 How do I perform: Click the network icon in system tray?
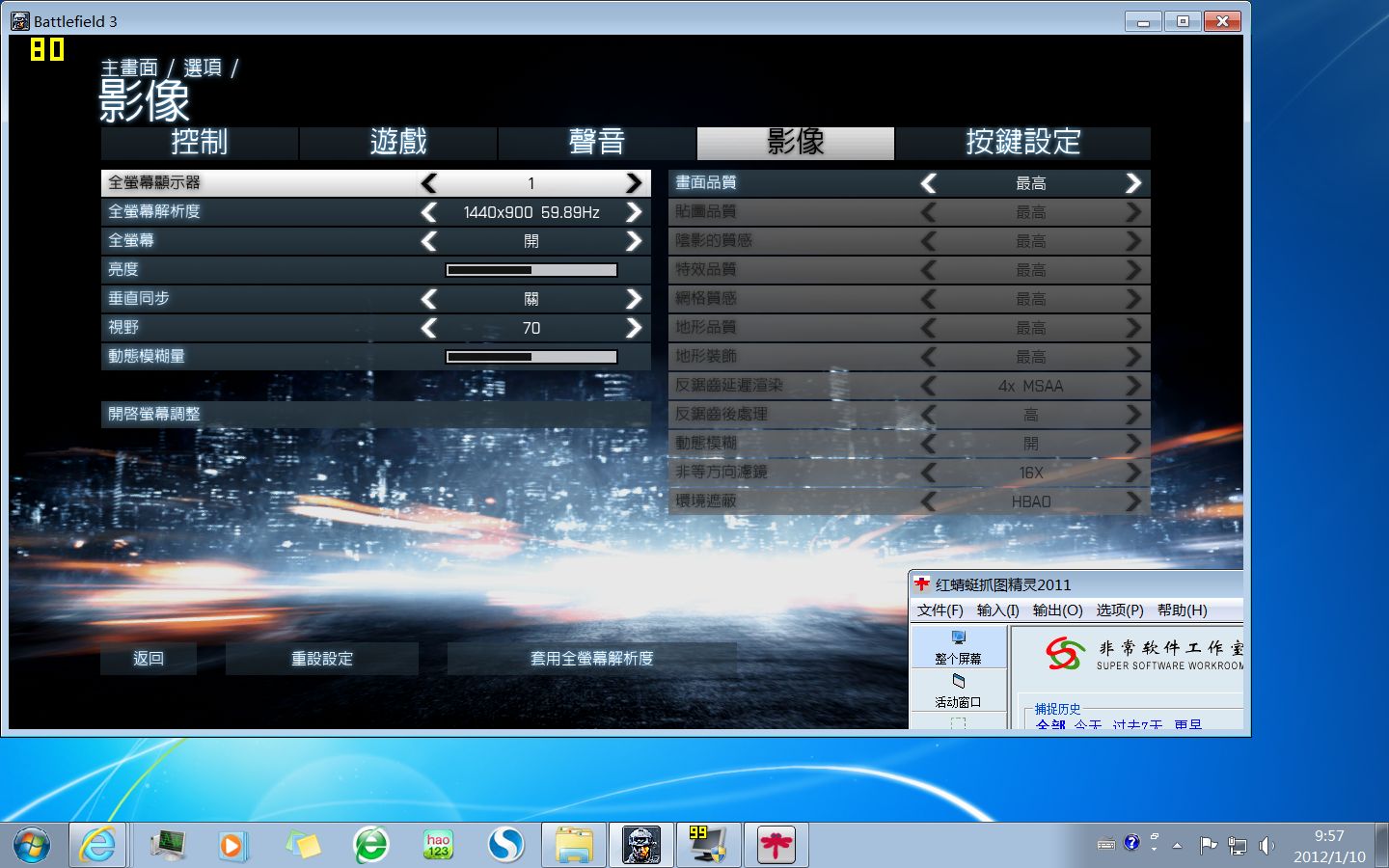[x=1237, y=846]
